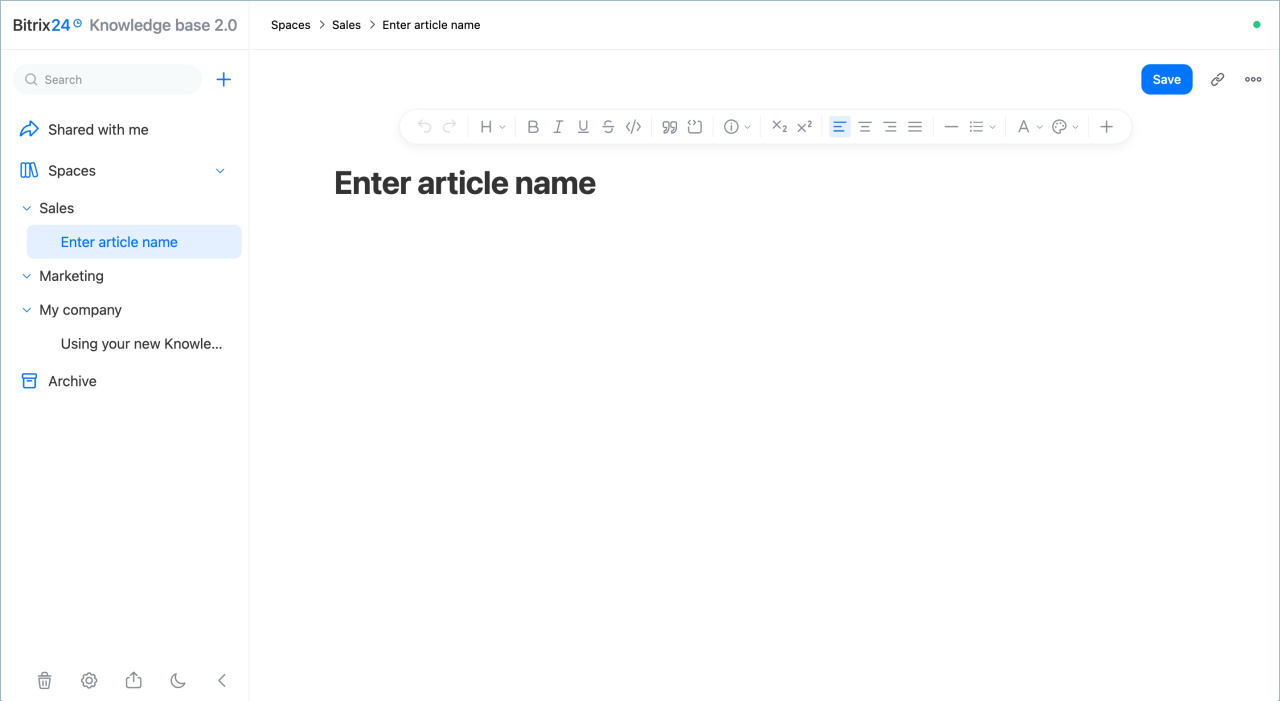The image size is (1280, 701).
Task: Open the heading level dropdown
Action: [492, 127]
